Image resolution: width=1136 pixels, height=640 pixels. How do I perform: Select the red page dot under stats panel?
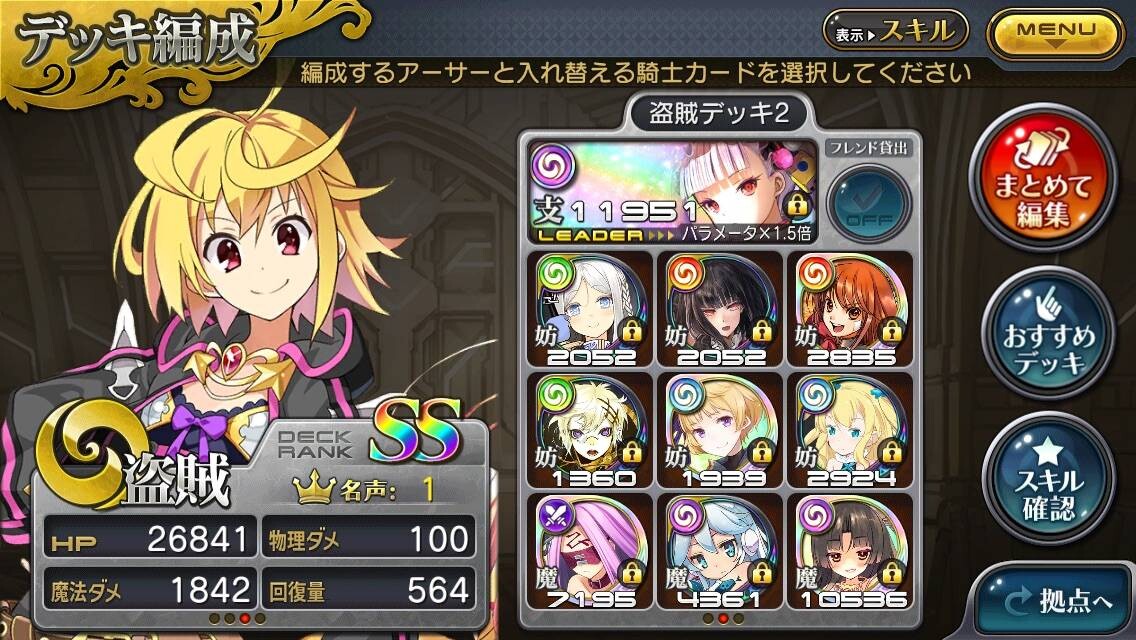coord(245,618)
